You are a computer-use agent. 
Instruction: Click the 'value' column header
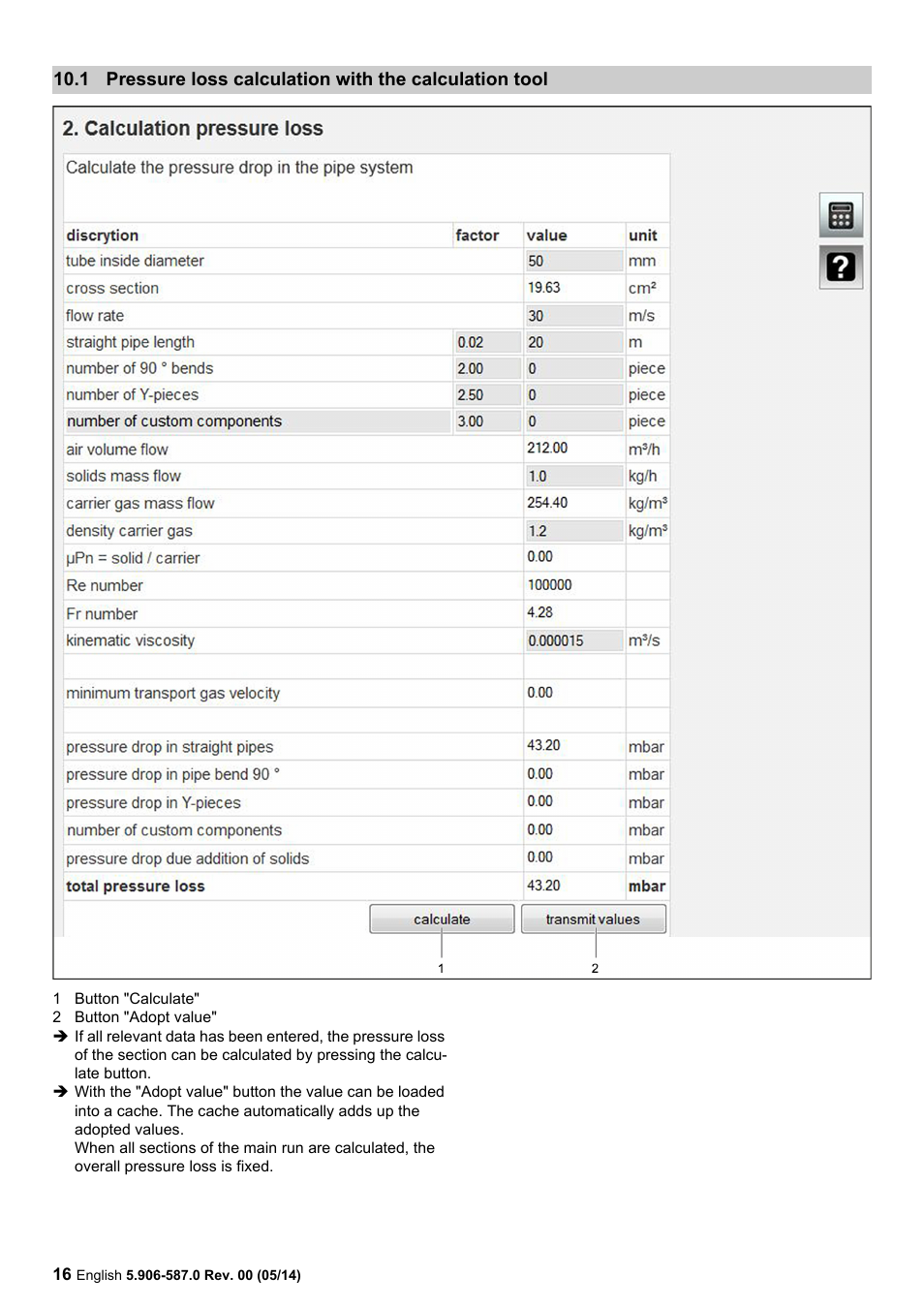coord(546,235)
